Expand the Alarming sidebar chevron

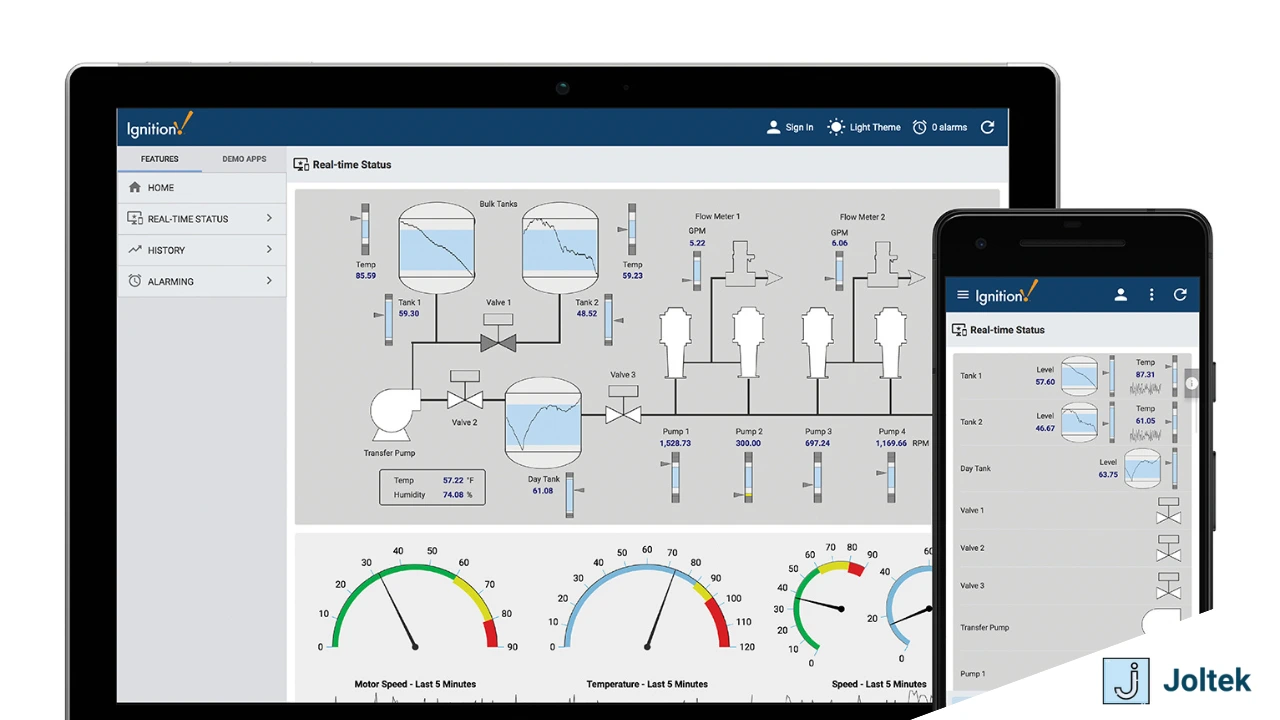pos(269,281)
